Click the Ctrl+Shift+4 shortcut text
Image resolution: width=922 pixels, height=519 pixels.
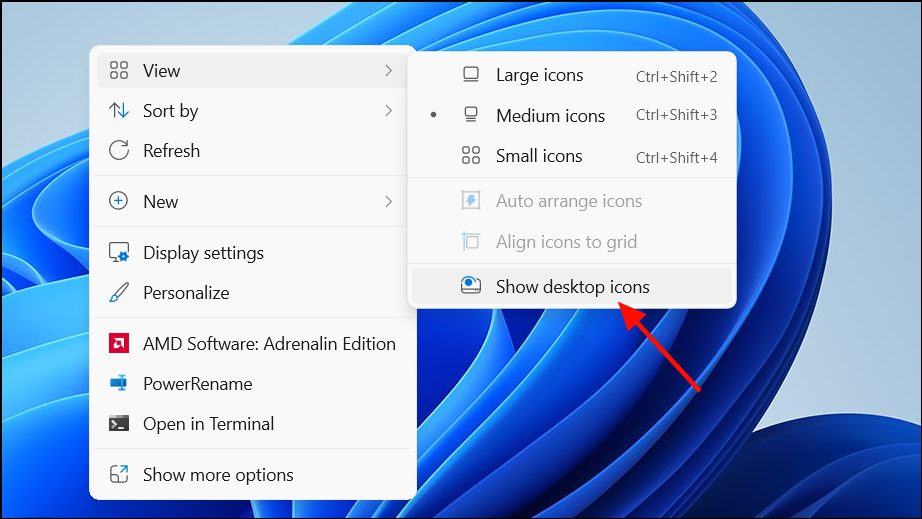point(676,158)
